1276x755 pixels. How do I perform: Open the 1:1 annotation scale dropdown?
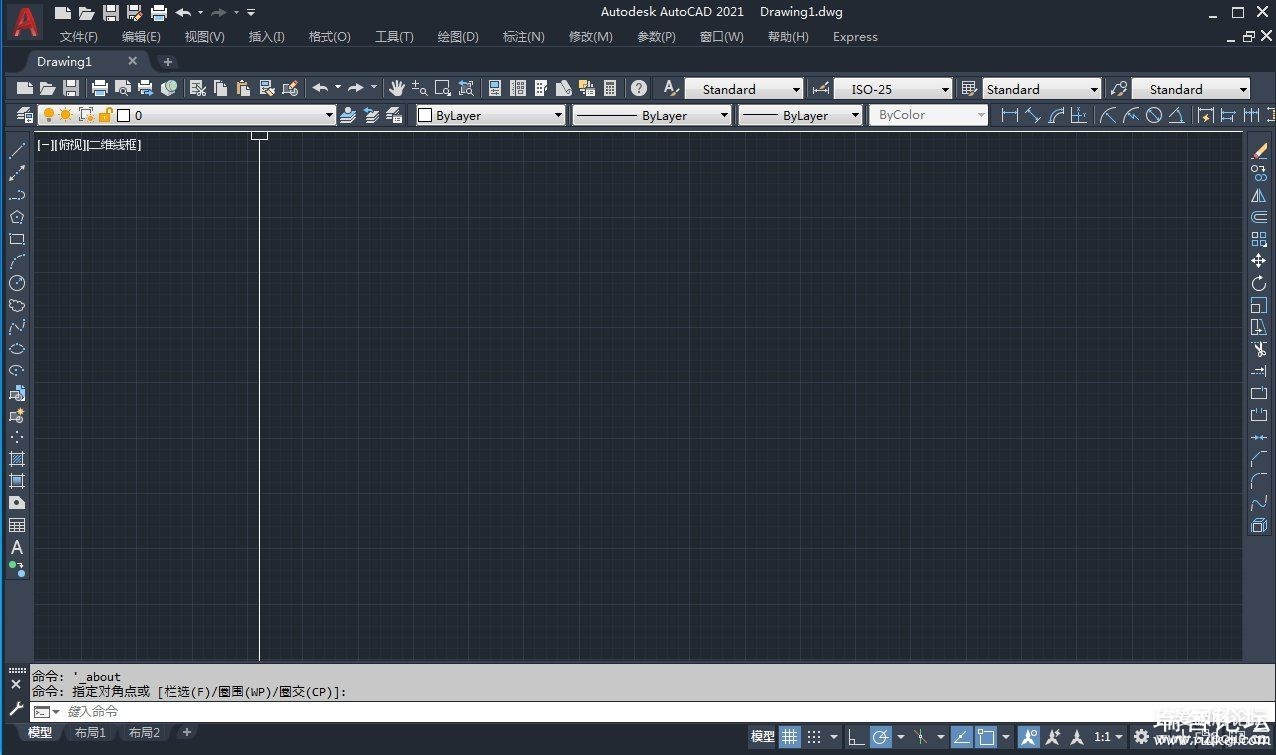[1107, 737]
